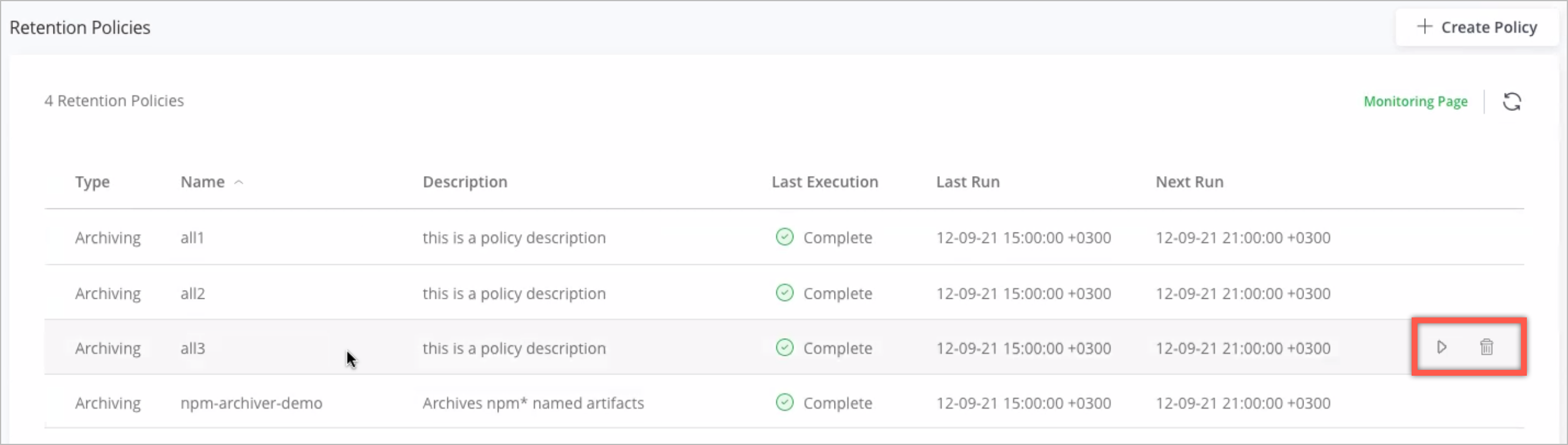Click the Complete status icon for all3

pos(785,348)
